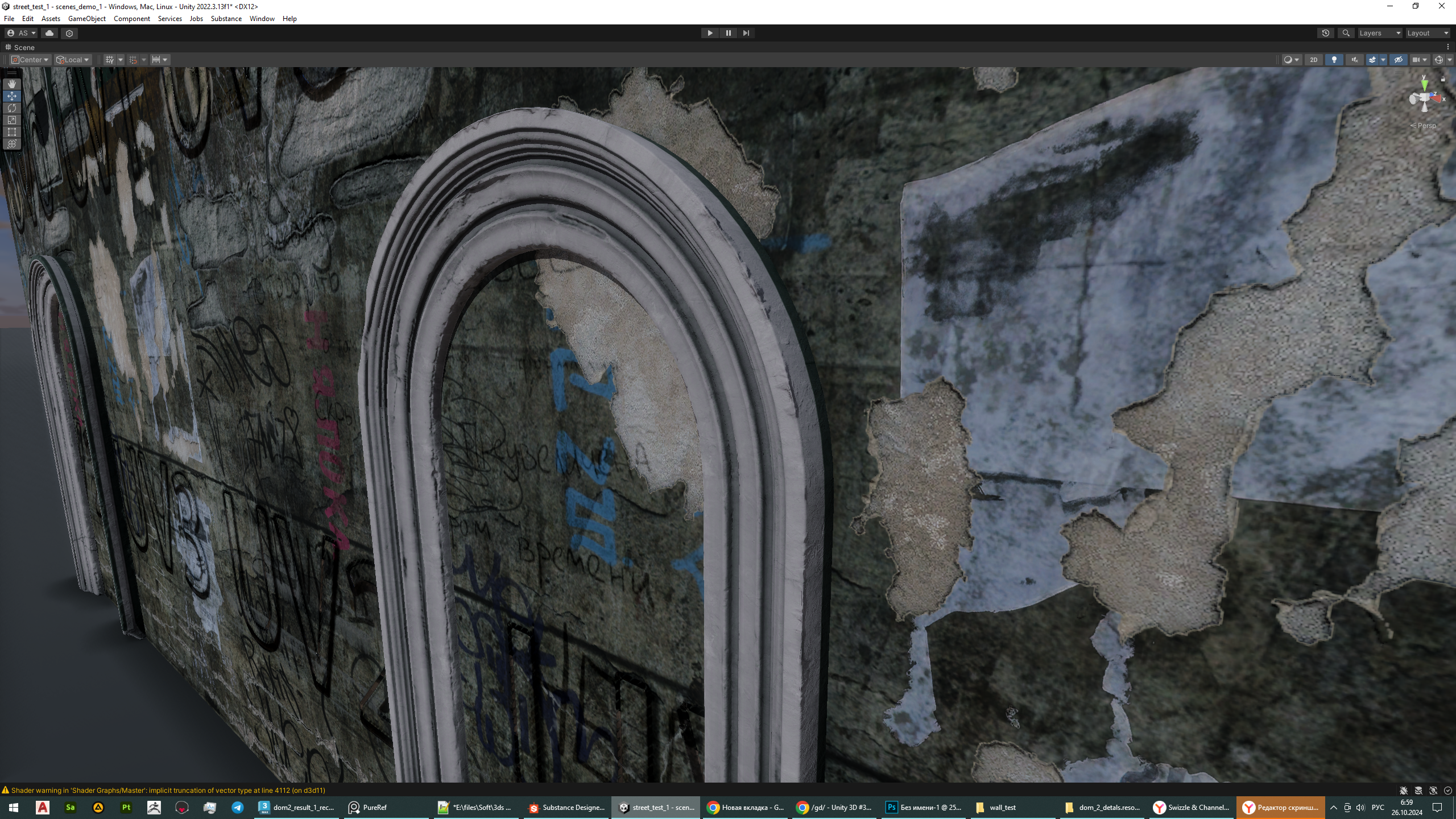Open the Unity cloud services icon

[x=49, y=33]
